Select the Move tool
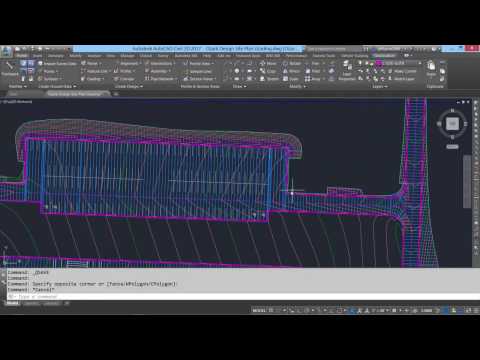The height and width of the screenshot is (360, 480). (268, 63)
